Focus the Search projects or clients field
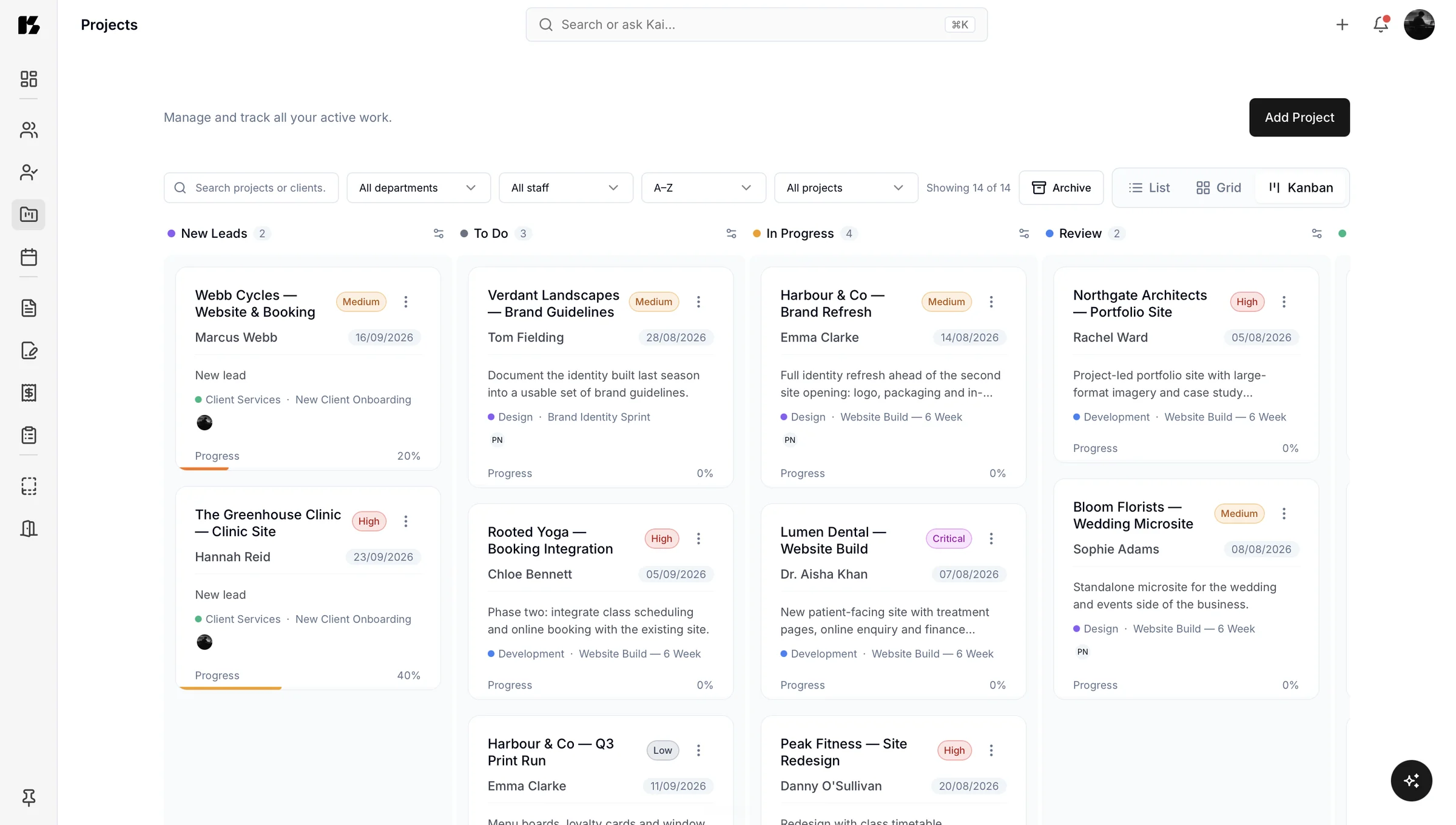This screenshot has height=825, width=1456. coord(251,188)
